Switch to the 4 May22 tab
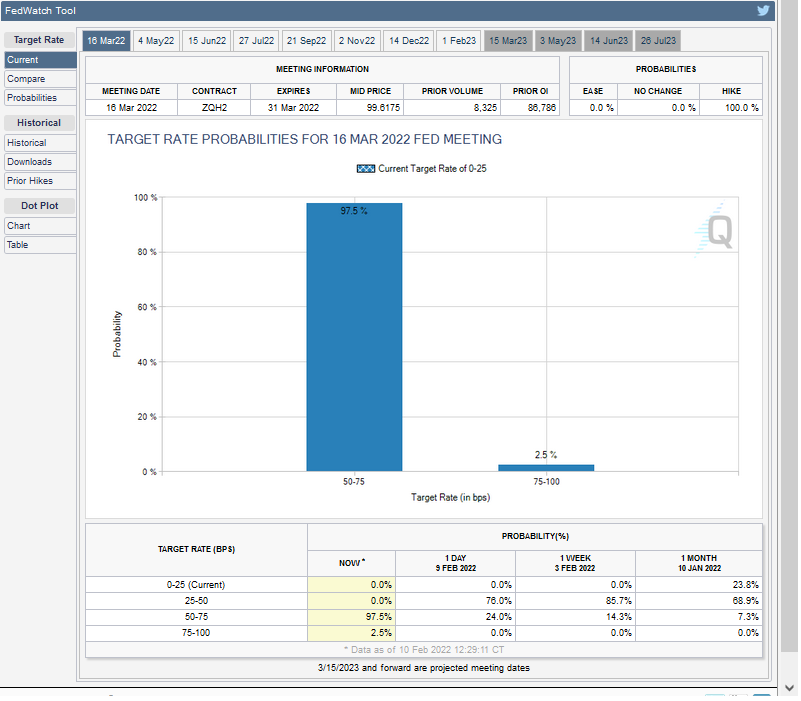Viewport: 801px width, 701px height. point(156,41)
